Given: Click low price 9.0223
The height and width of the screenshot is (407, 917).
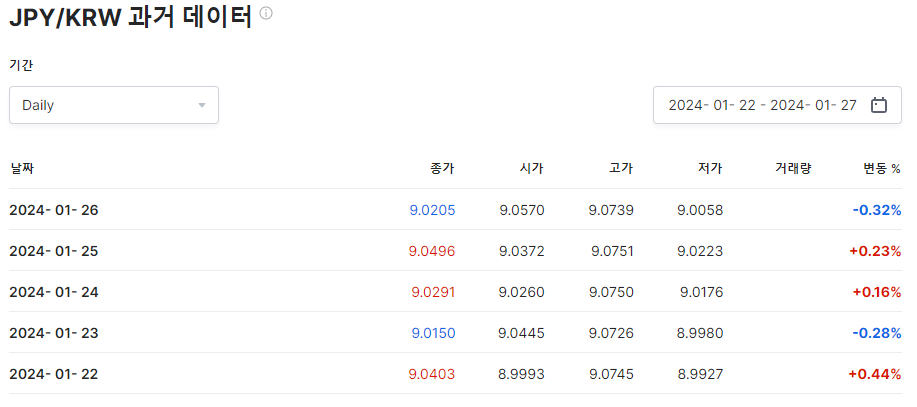Looking at the screenshot, I should (700, 251).
